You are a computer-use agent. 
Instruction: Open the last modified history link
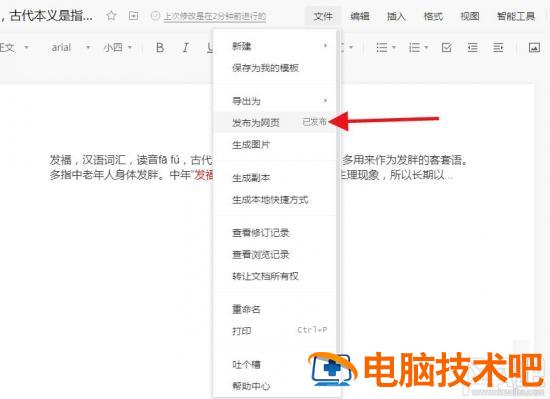[215, 16]
